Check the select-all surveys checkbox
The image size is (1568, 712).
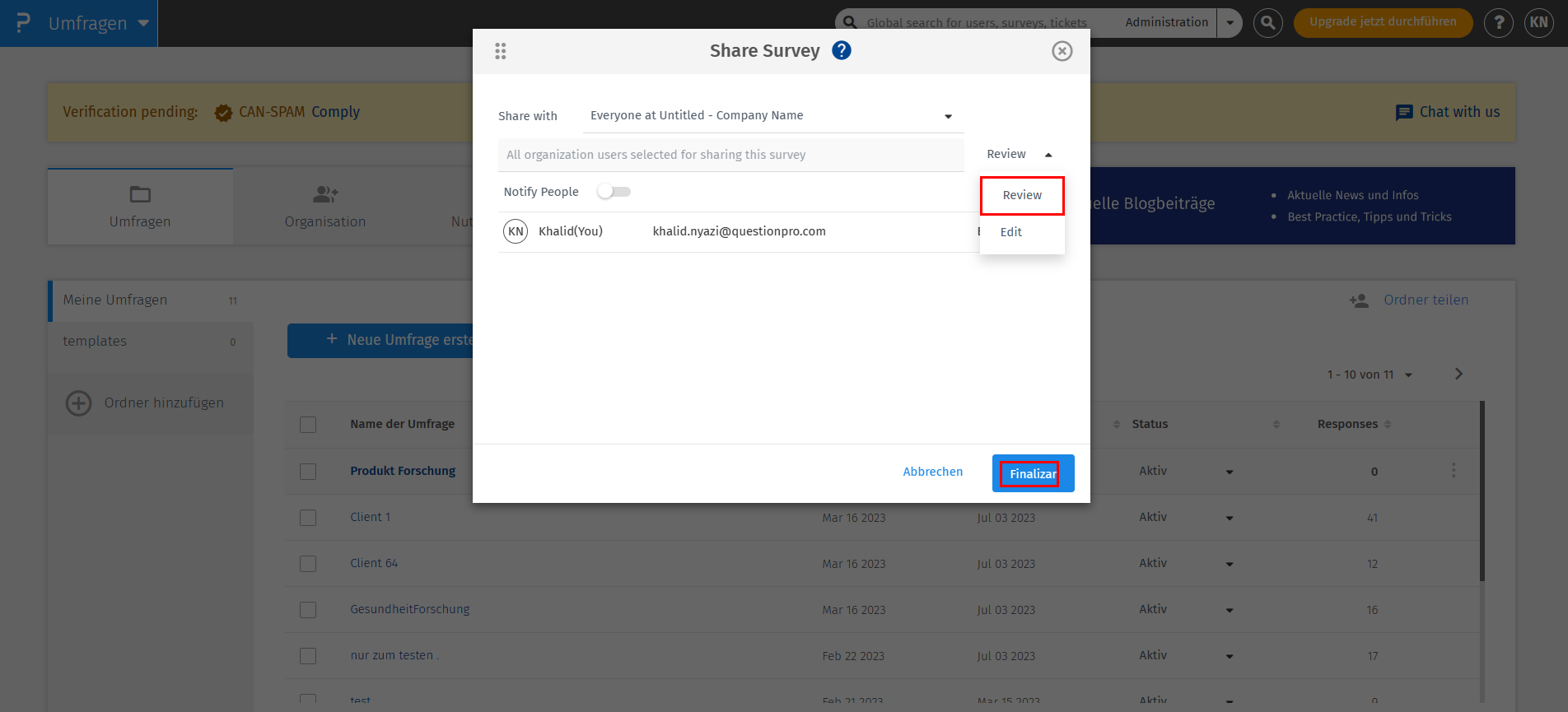pos(308,425)
